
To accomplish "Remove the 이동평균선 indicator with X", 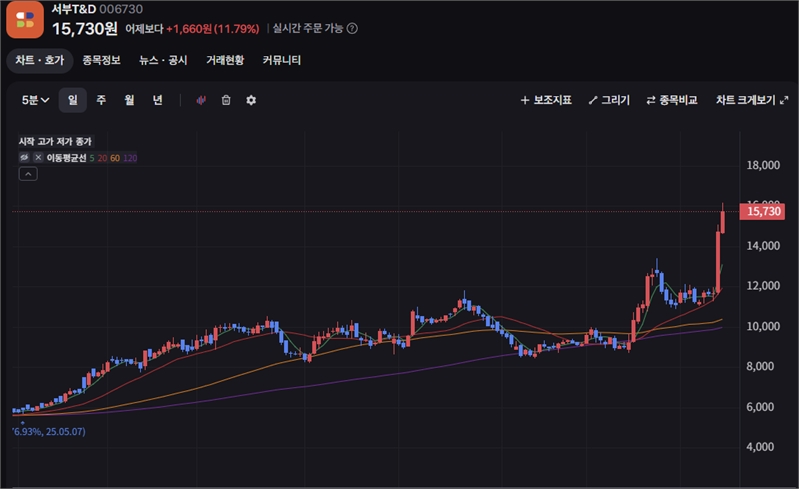I will tap(38, 158).
